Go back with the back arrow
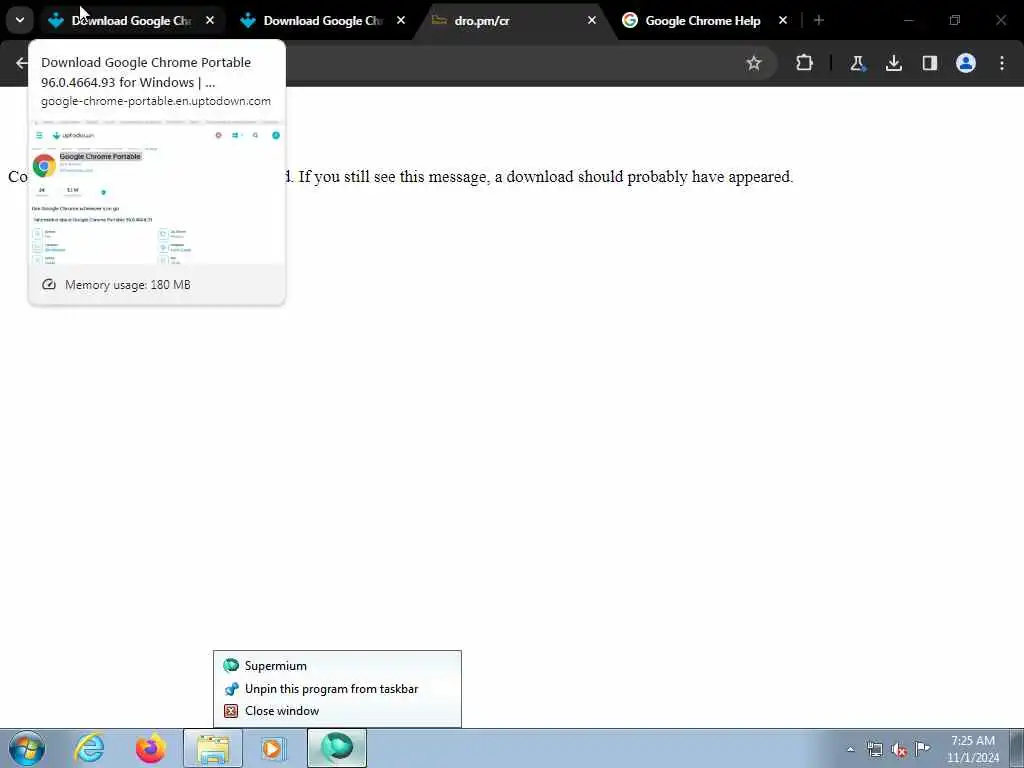The height and width of the screenshot is (768, 1024). [22, 63]
